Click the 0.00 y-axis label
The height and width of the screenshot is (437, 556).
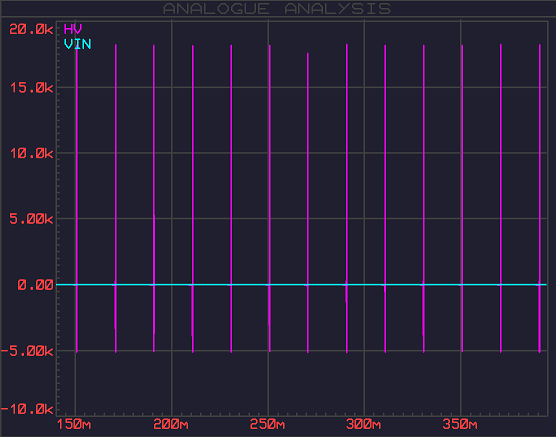(35, 284)
